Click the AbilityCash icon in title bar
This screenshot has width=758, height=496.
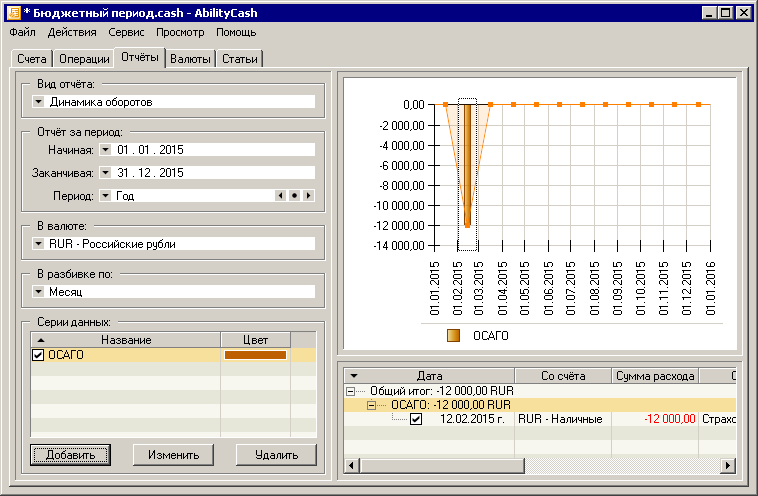[12, 12]
